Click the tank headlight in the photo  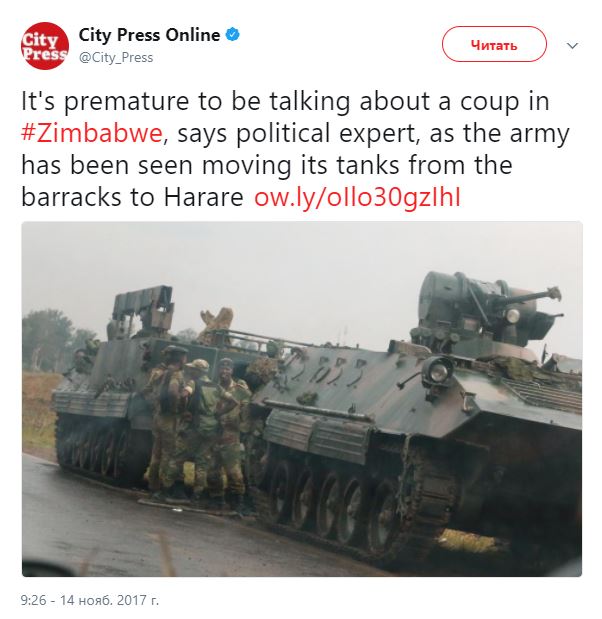[438, 371]
